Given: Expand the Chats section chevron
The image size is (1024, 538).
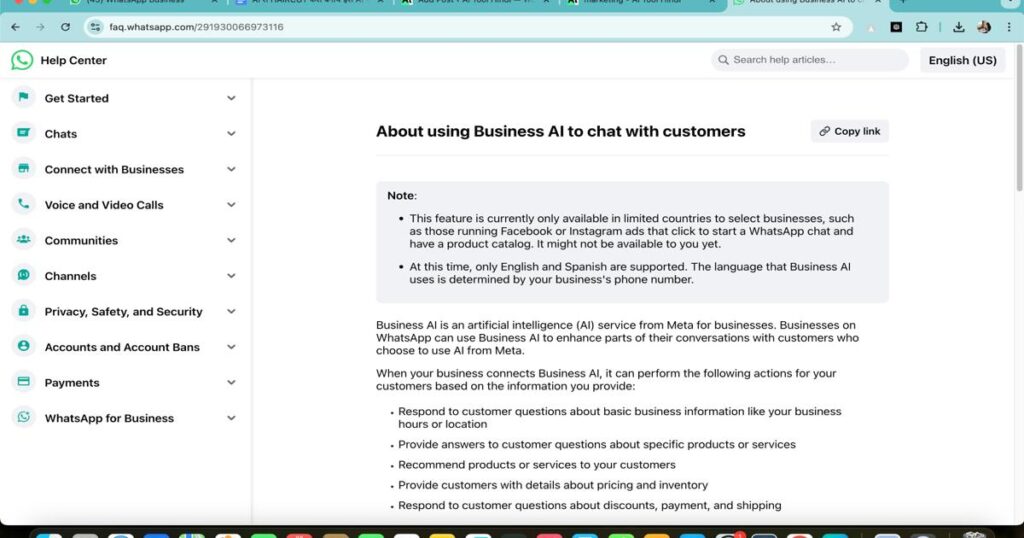Looking at the screenshot, I should coord(231,133).
